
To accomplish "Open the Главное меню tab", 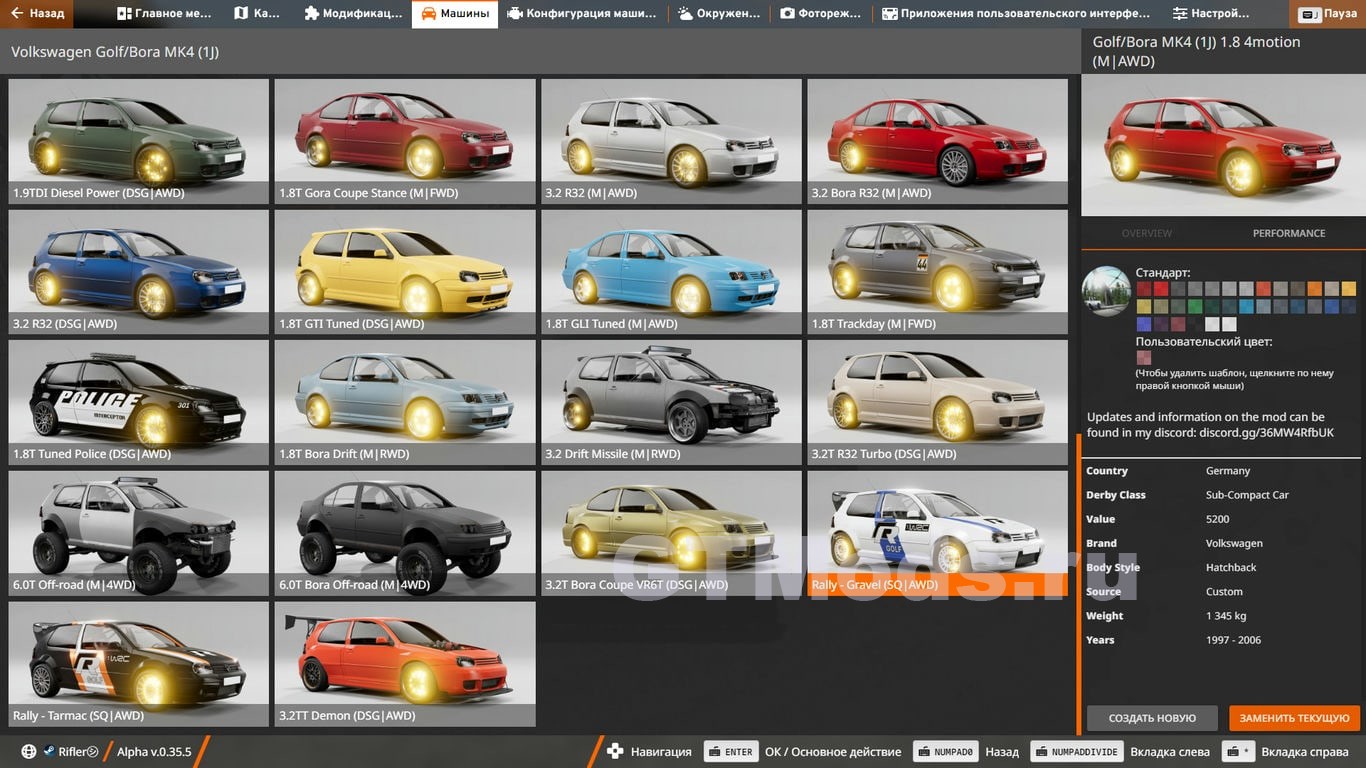I will tap(164, 14).
